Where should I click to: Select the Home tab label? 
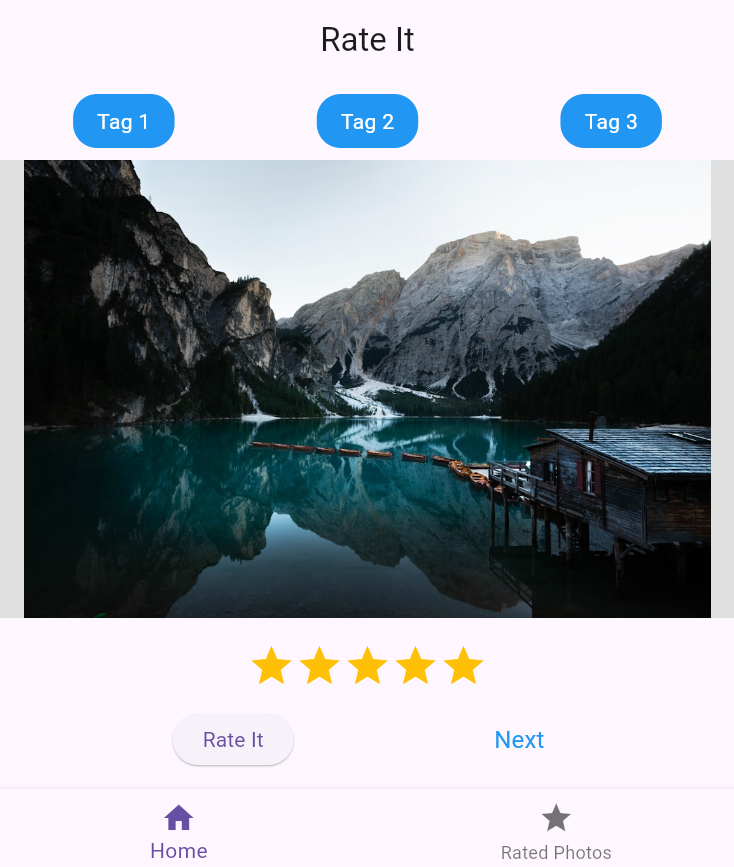(179, 851)
